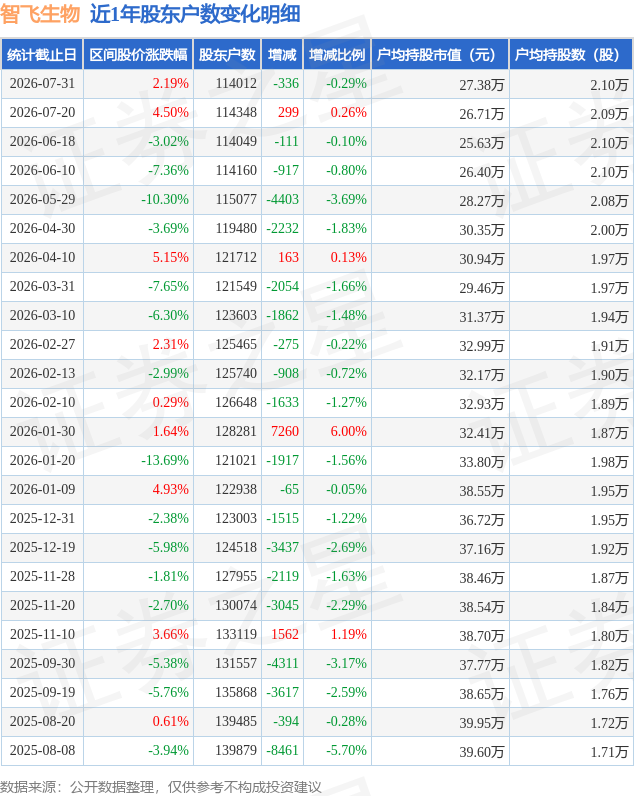Click the 增减 column header
The height and width of the screenshot is (796, 634).
coord(282,54)
